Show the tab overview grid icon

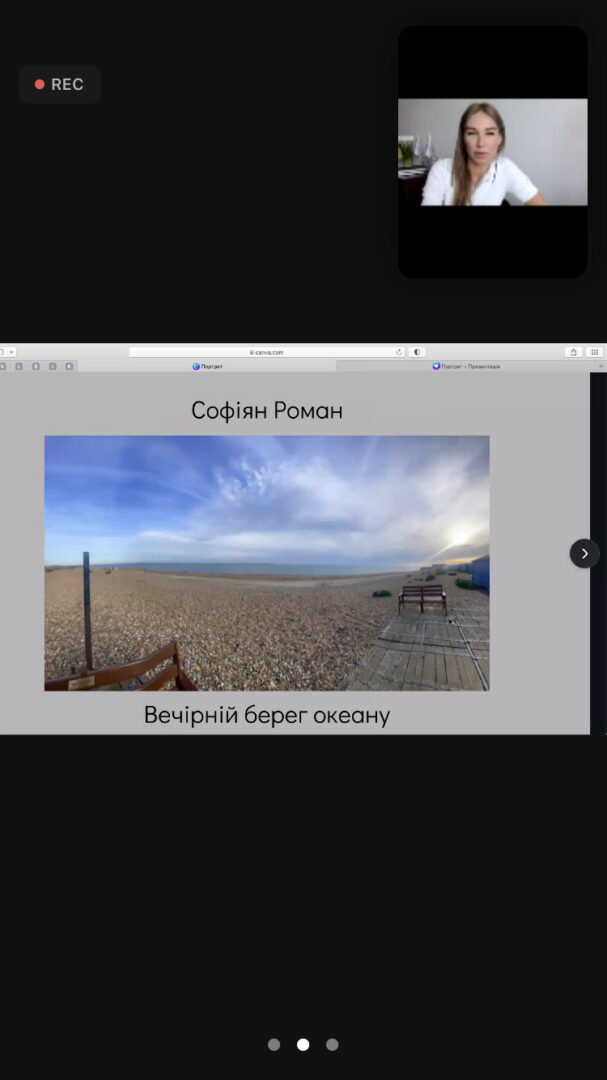coord(595,352)
